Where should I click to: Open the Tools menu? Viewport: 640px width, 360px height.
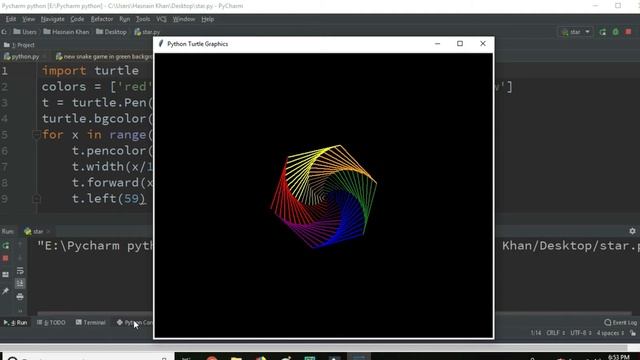point(143,19)
